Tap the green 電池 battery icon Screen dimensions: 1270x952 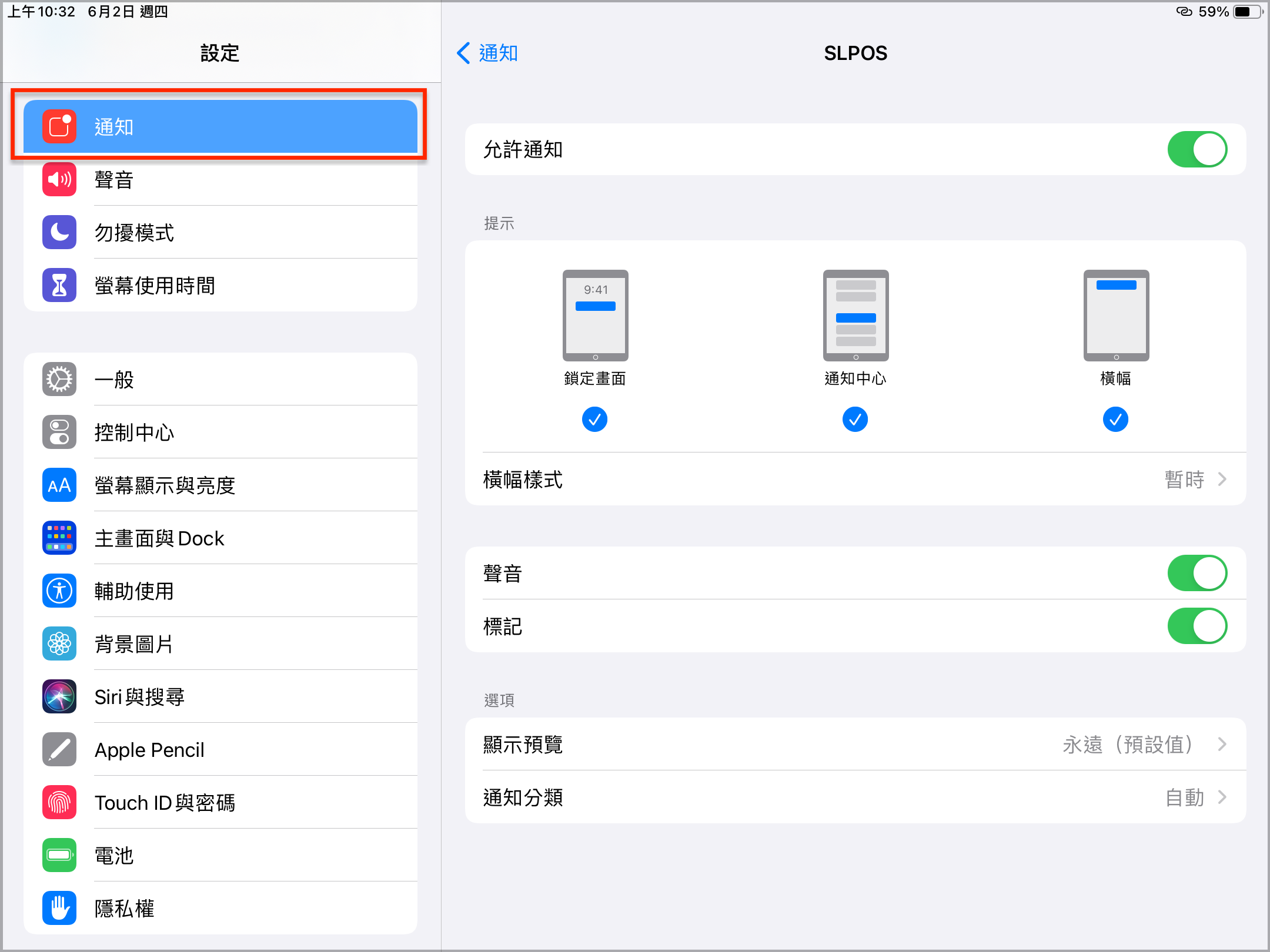click(x=59, y=855)
